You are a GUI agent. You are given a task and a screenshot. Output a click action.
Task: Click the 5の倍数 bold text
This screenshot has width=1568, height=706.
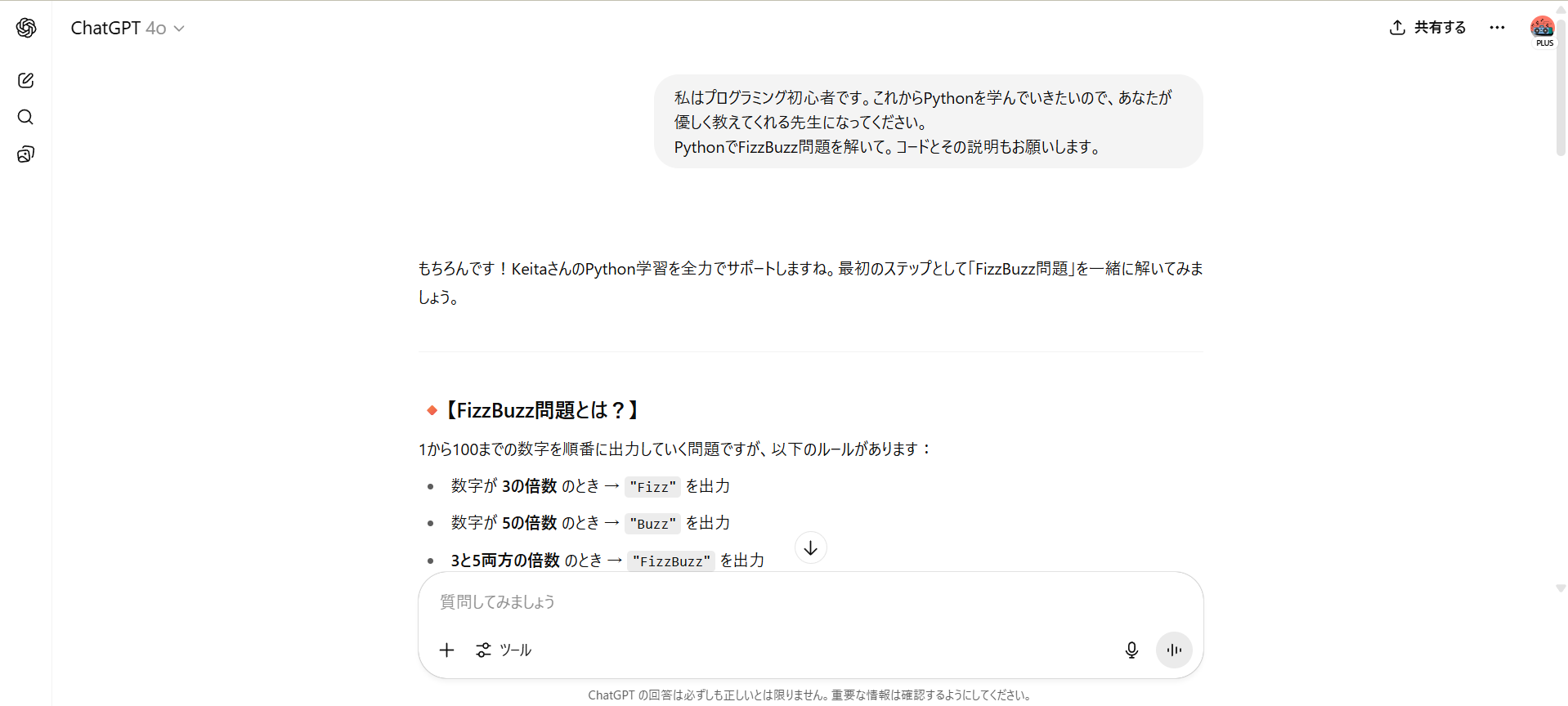click(x=529, y=523)
